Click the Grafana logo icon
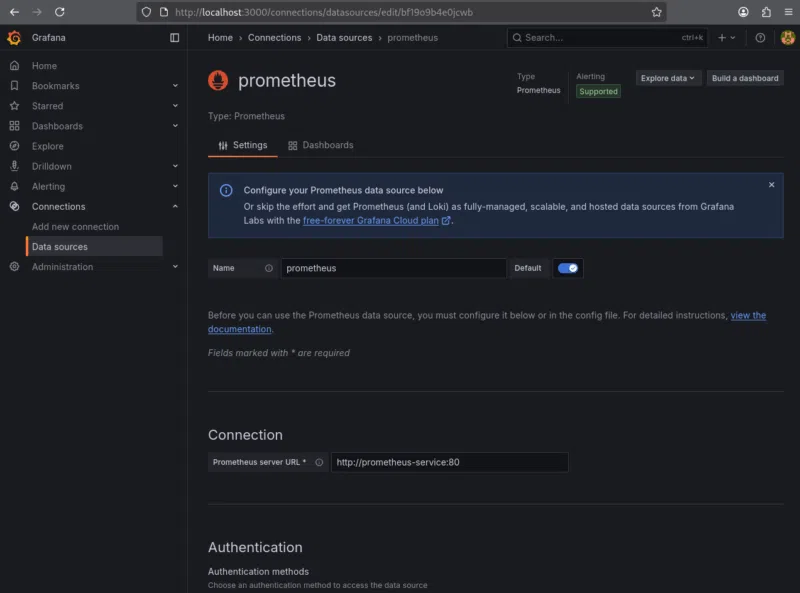The image size is (800, 593). pyautogui.click(x=14, y=38)
